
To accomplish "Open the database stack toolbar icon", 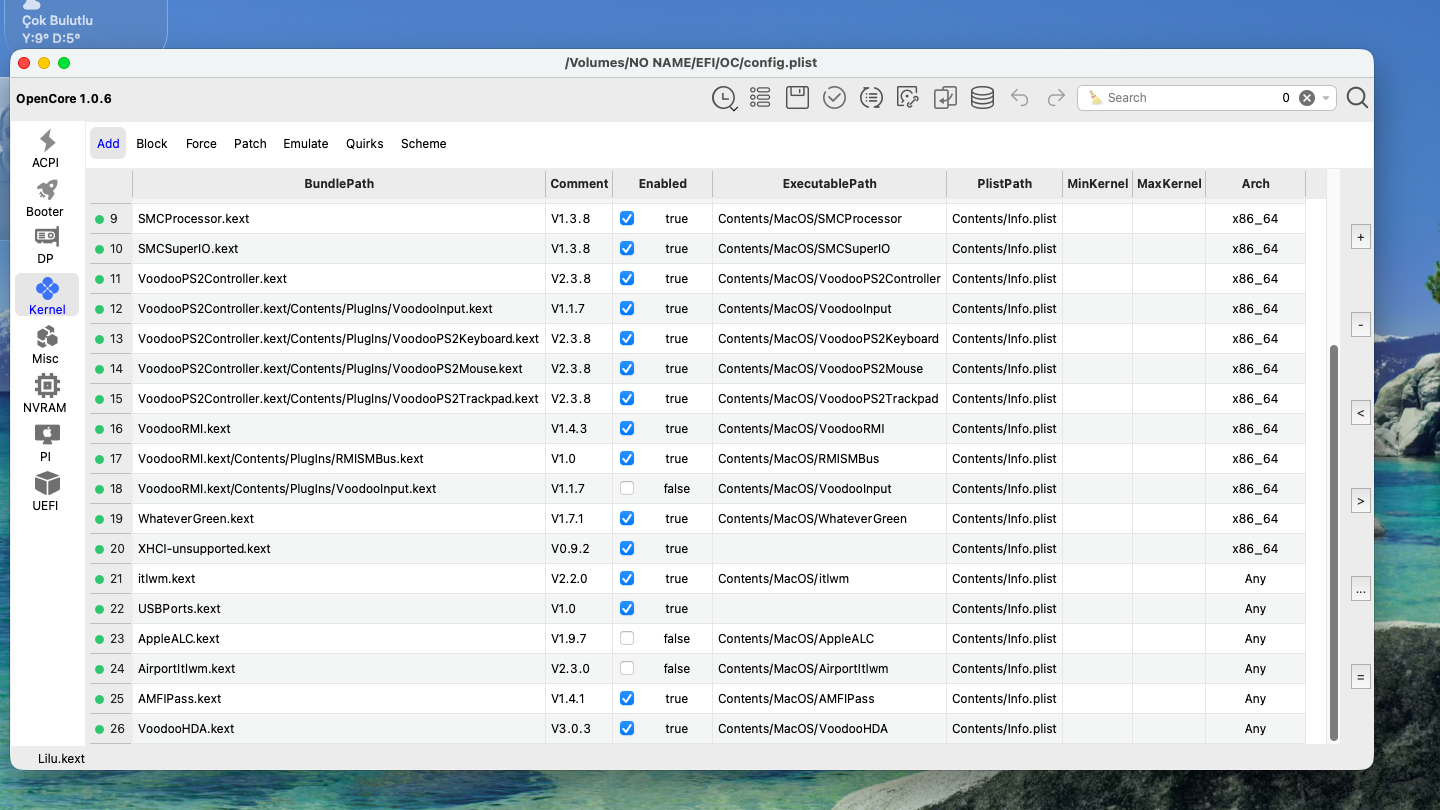I will click(x=982, y=97).
